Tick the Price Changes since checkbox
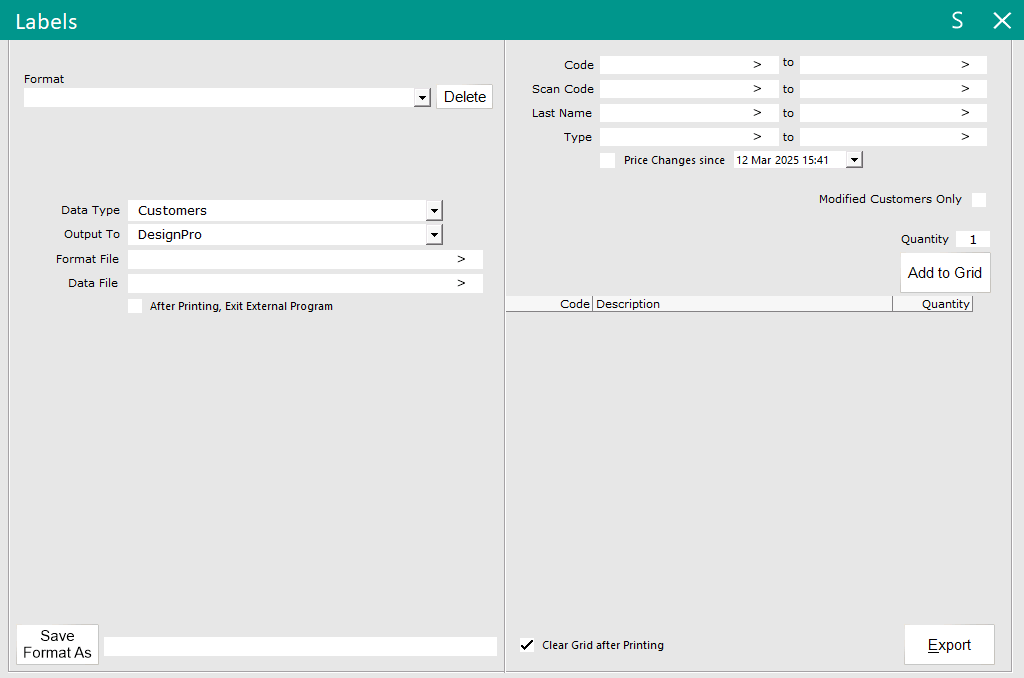1024x678 pixels. point(607,160)
